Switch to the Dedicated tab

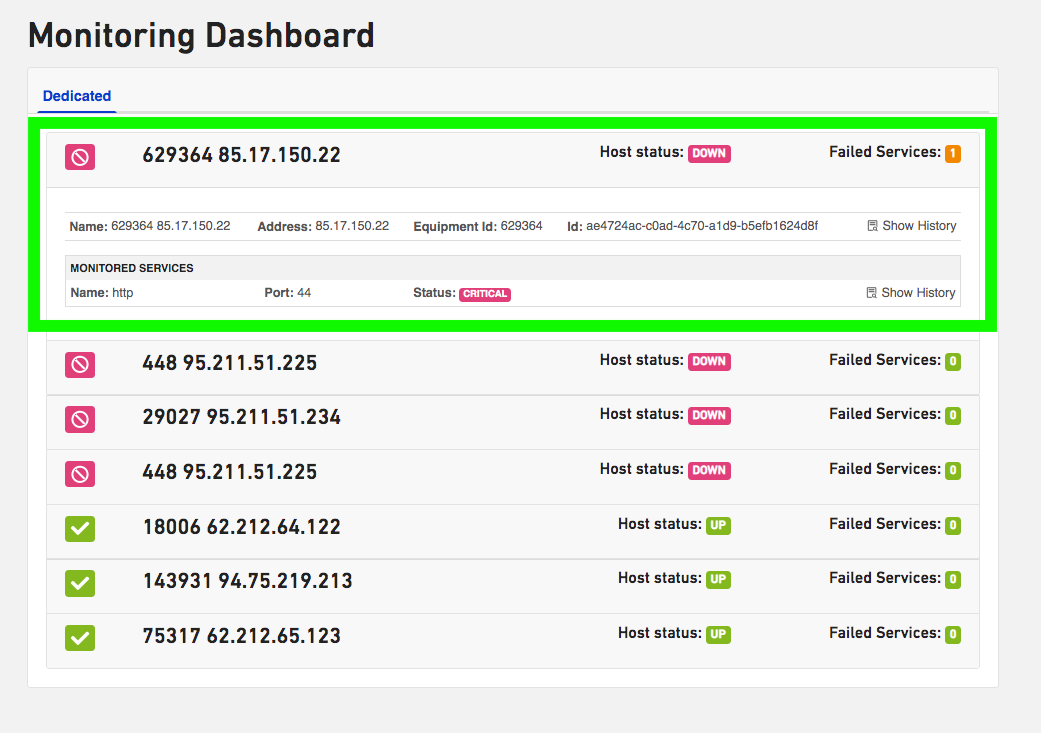pos(77,96)
